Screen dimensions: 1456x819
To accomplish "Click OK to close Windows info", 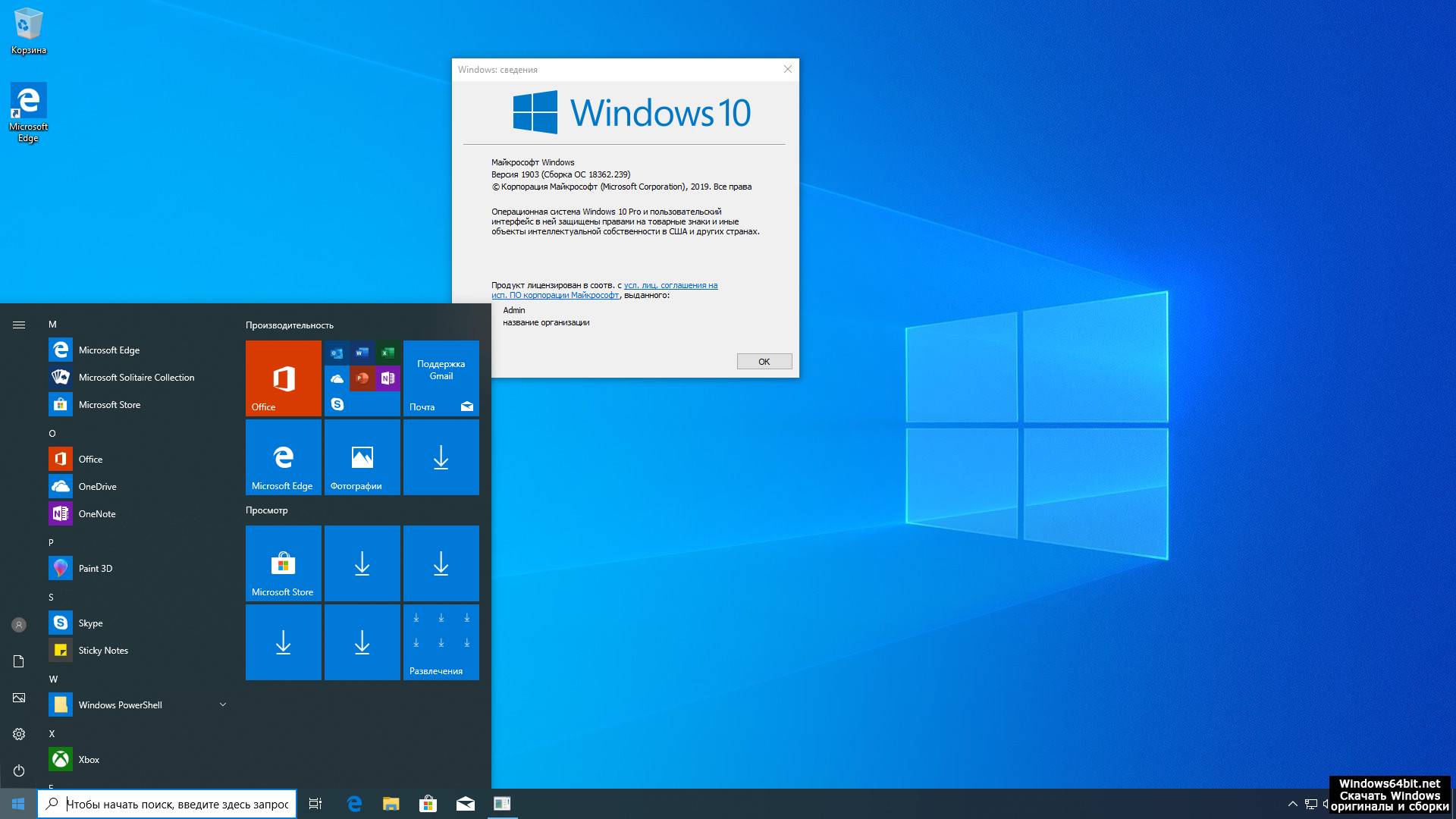I will pyautogui.click(x=763, y=361).
